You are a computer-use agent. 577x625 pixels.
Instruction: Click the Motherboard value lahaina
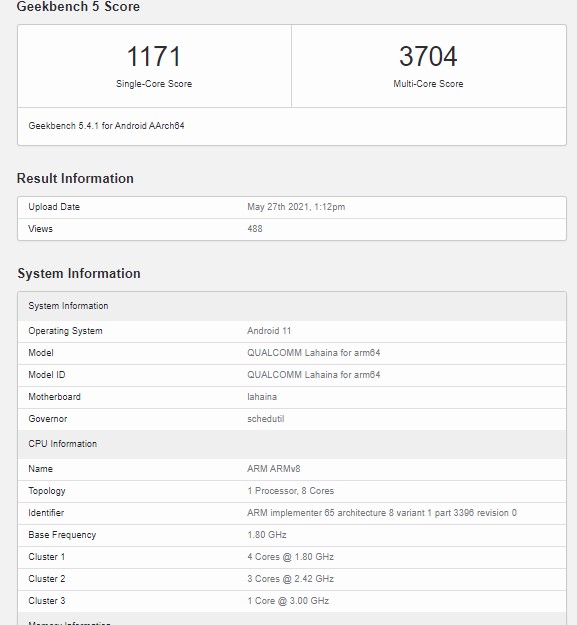coord(262,397)
